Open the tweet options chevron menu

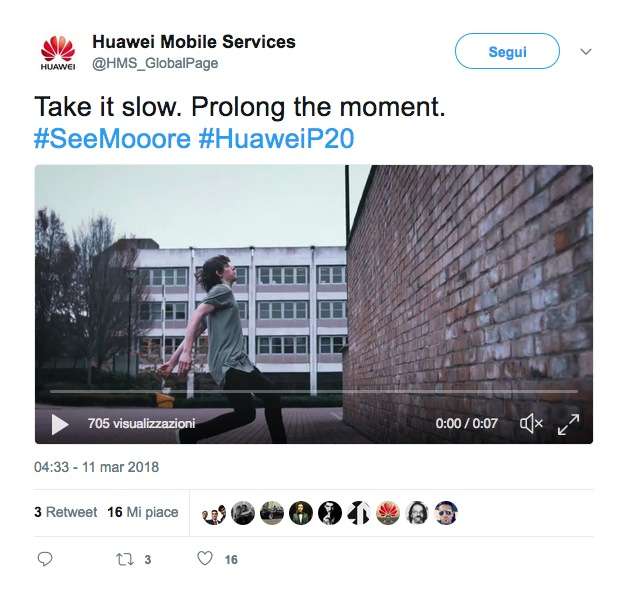pyautogui.click(x=586, y=52)
